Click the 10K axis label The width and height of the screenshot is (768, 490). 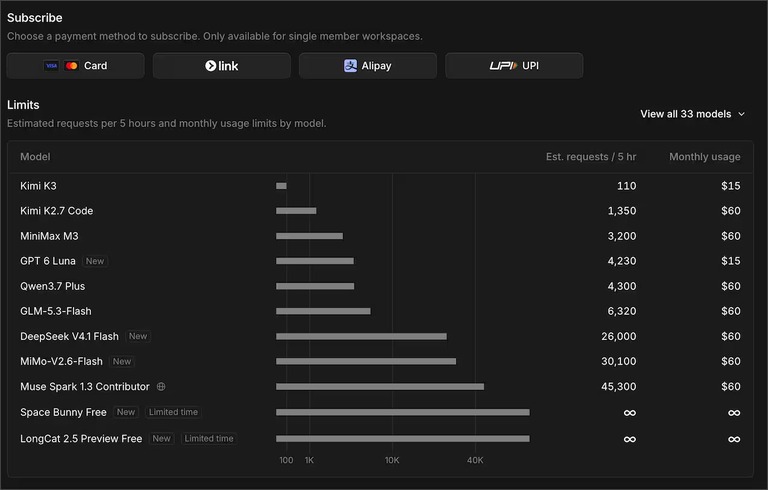point(392,460)
